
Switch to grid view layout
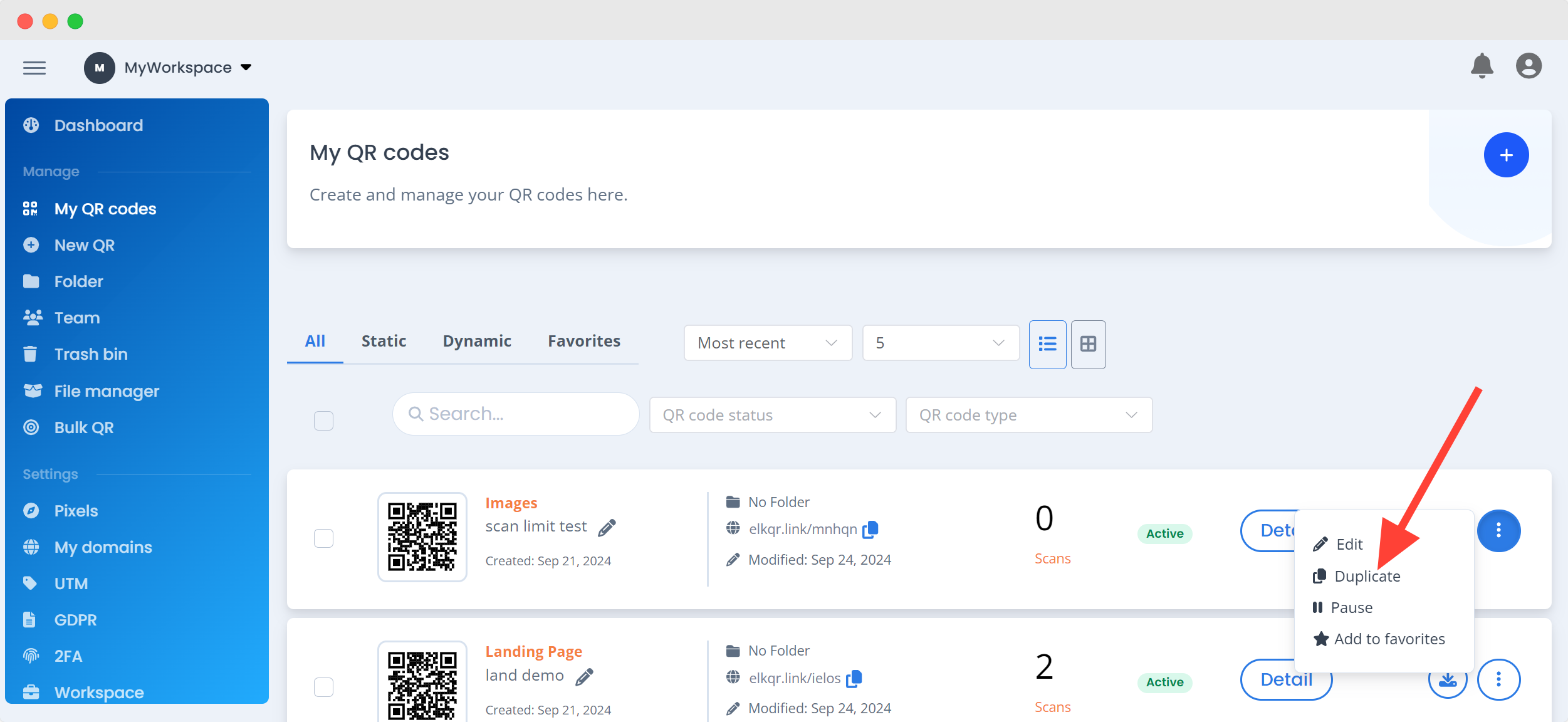(x=1088, y=344)
